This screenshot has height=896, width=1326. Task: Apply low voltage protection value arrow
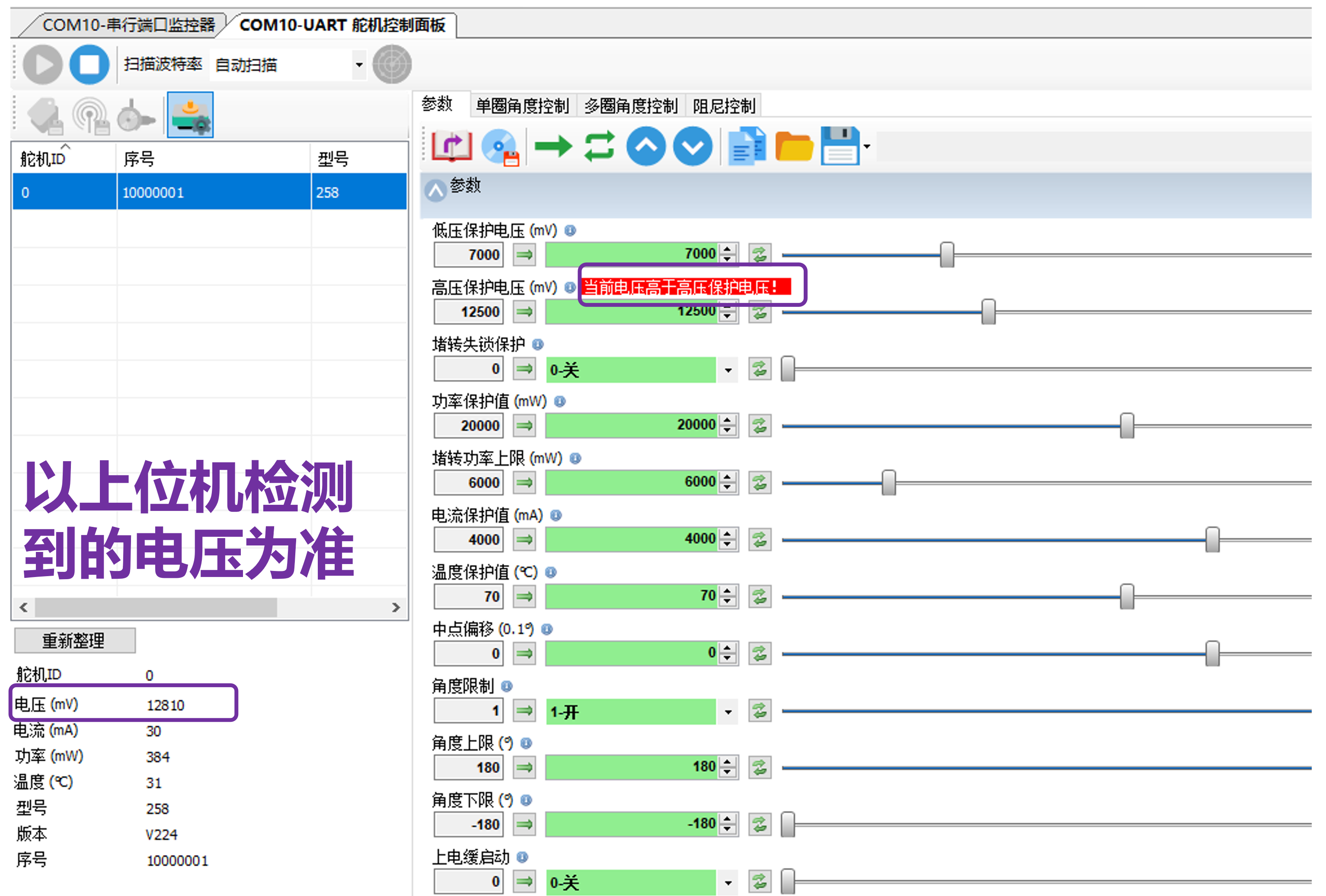(x=524, y=255)
